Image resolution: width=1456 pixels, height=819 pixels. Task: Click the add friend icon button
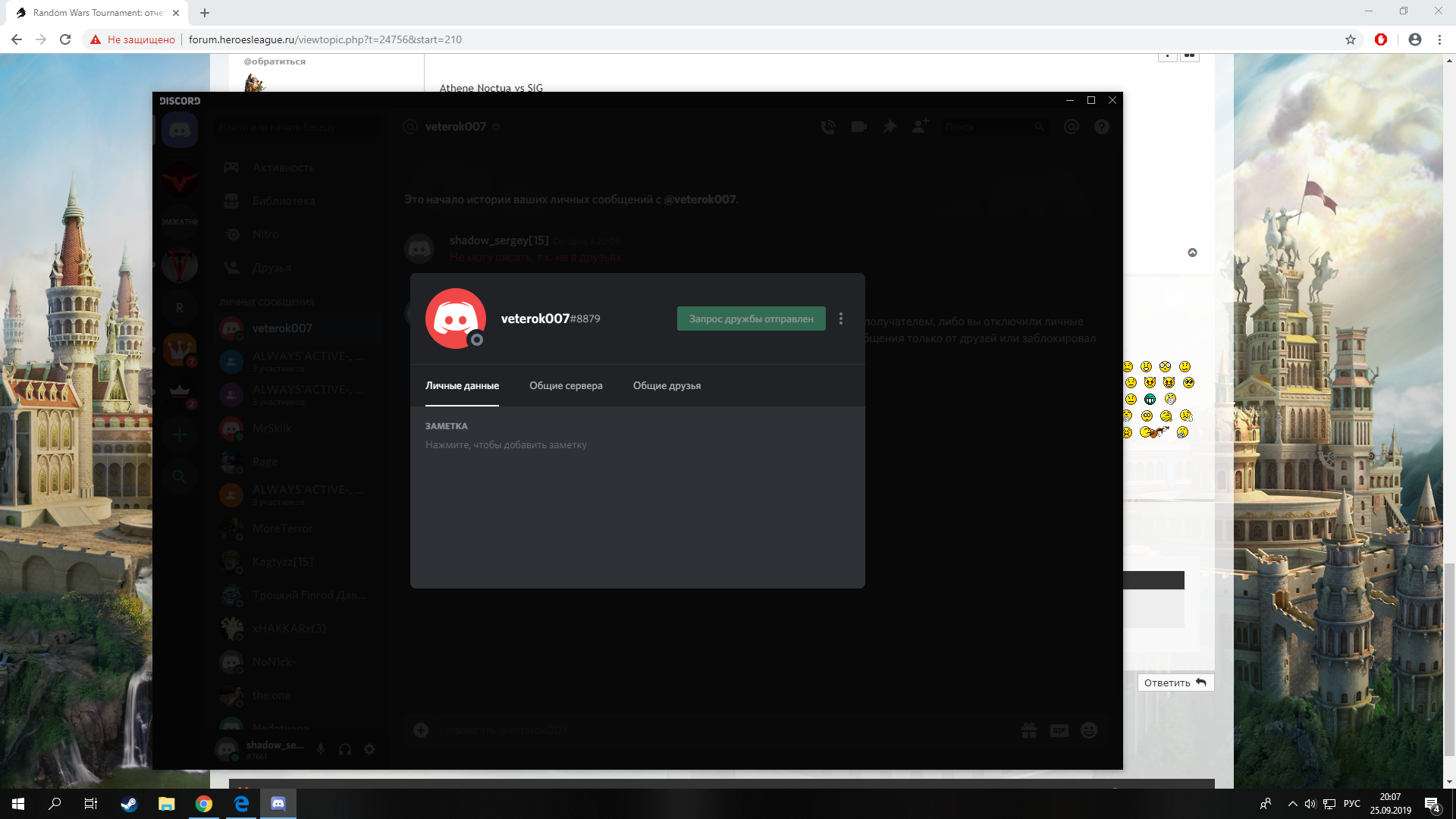(920, 126)
